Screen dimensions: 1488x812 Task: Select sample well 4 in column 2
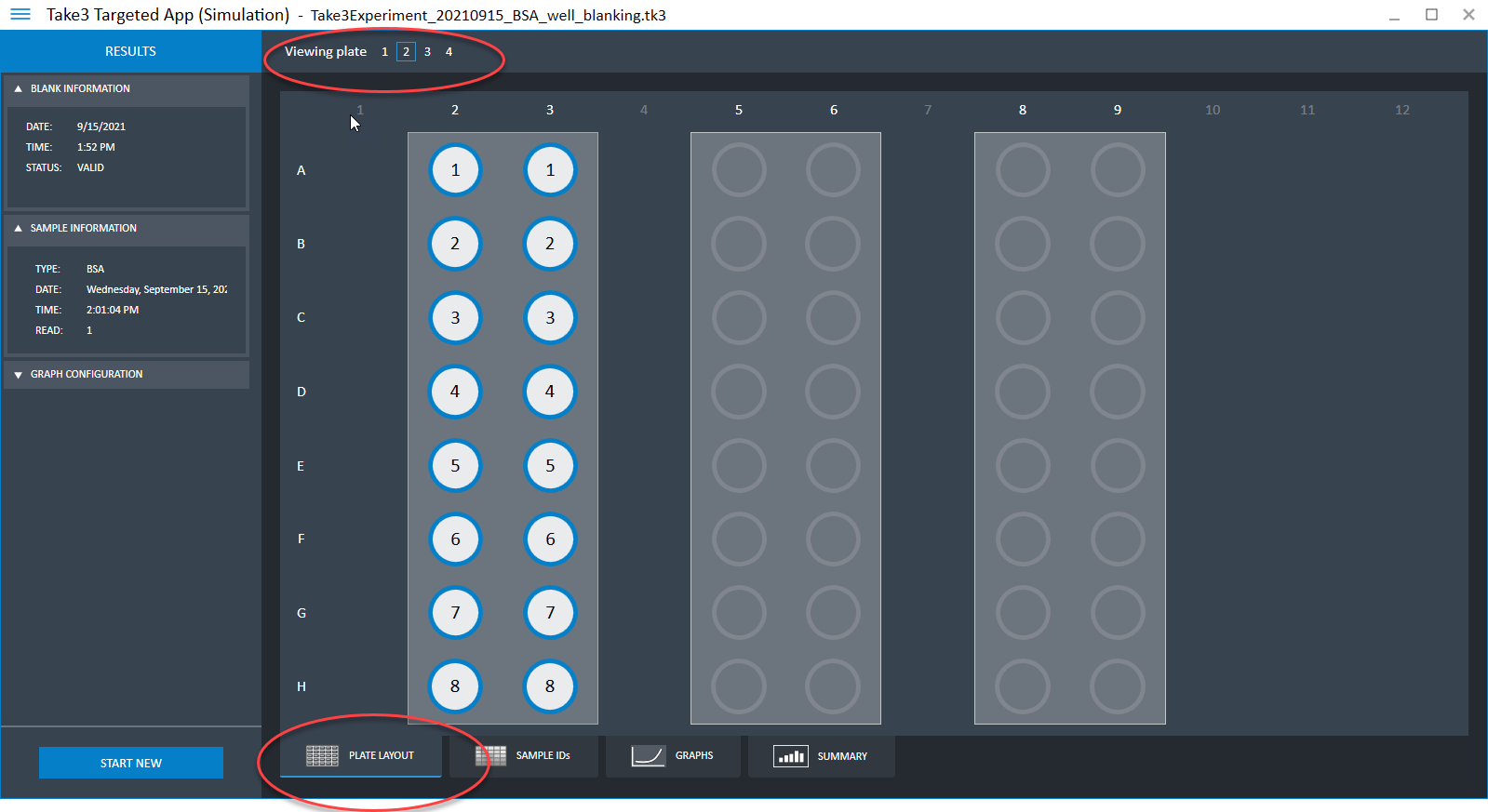455,392
